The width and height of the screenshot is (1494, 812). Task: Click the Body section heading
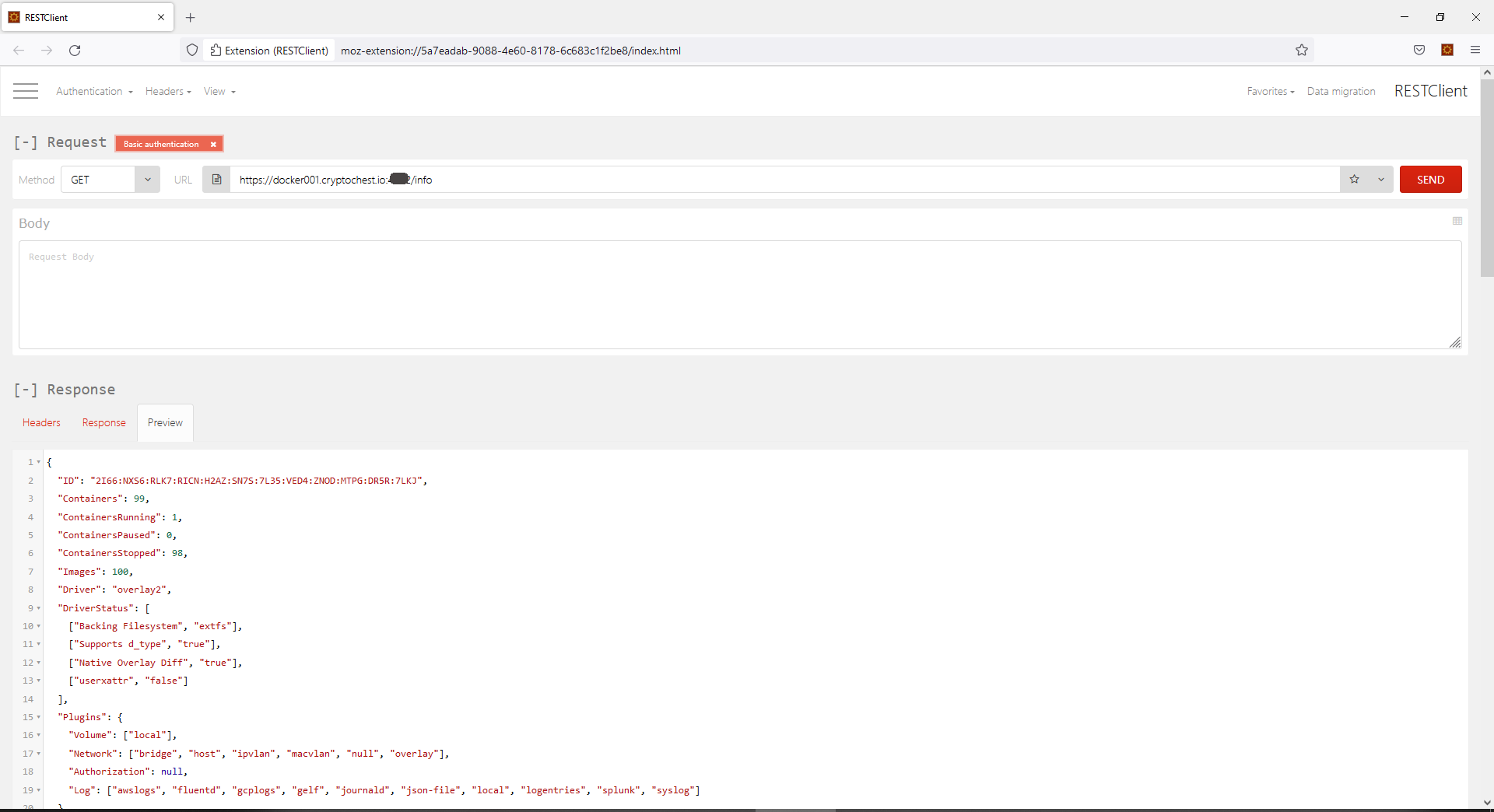click(34, 223)
